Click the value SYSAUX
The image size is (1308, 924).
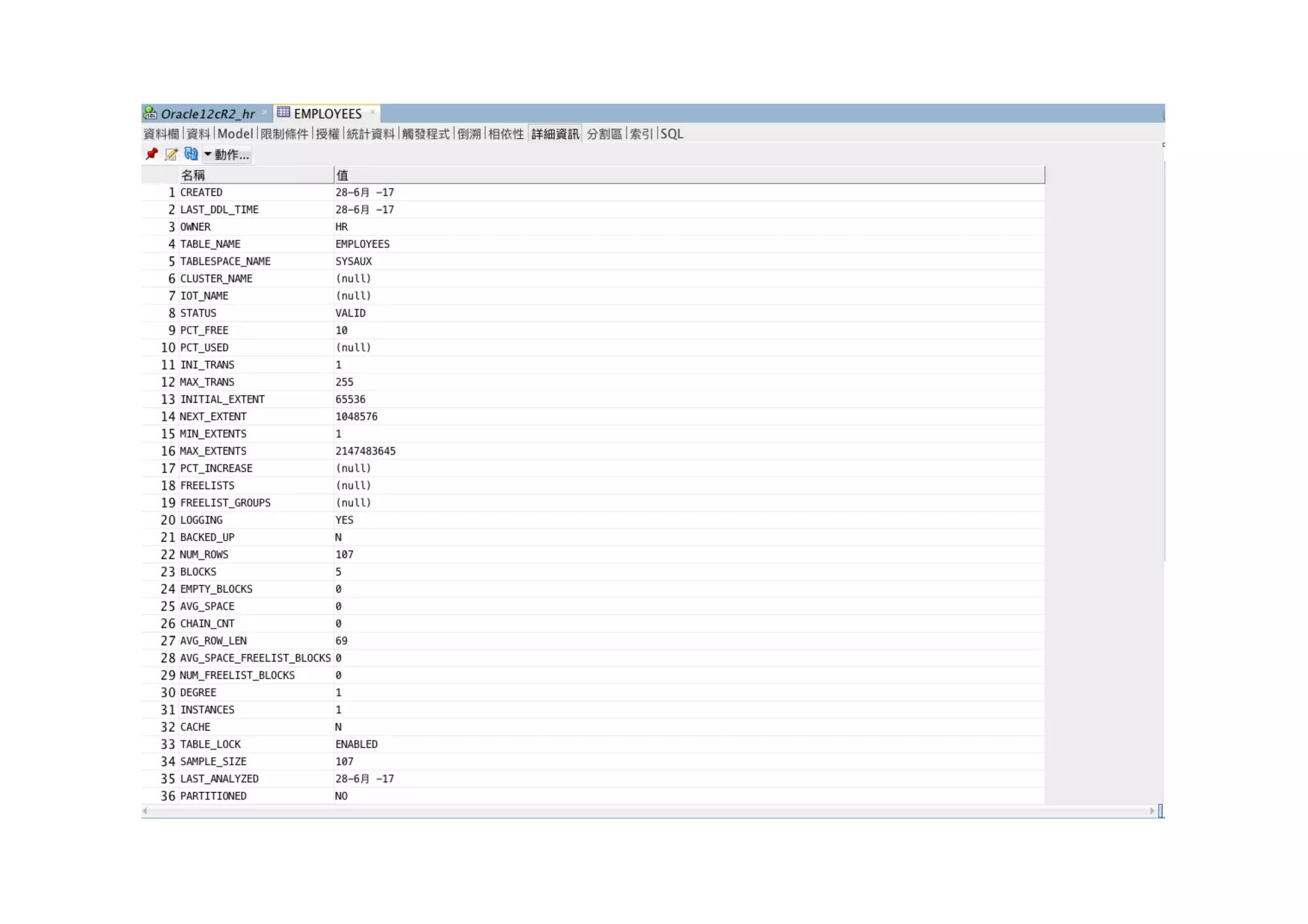coord(354,261)
